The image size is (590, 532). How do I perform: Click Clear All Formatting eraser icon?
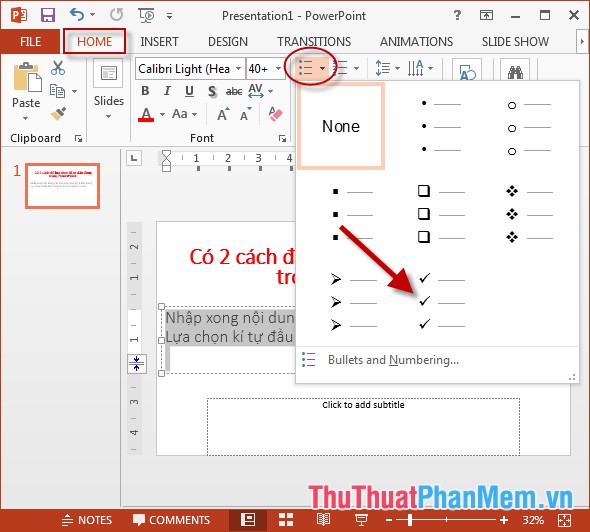point(275,114)
